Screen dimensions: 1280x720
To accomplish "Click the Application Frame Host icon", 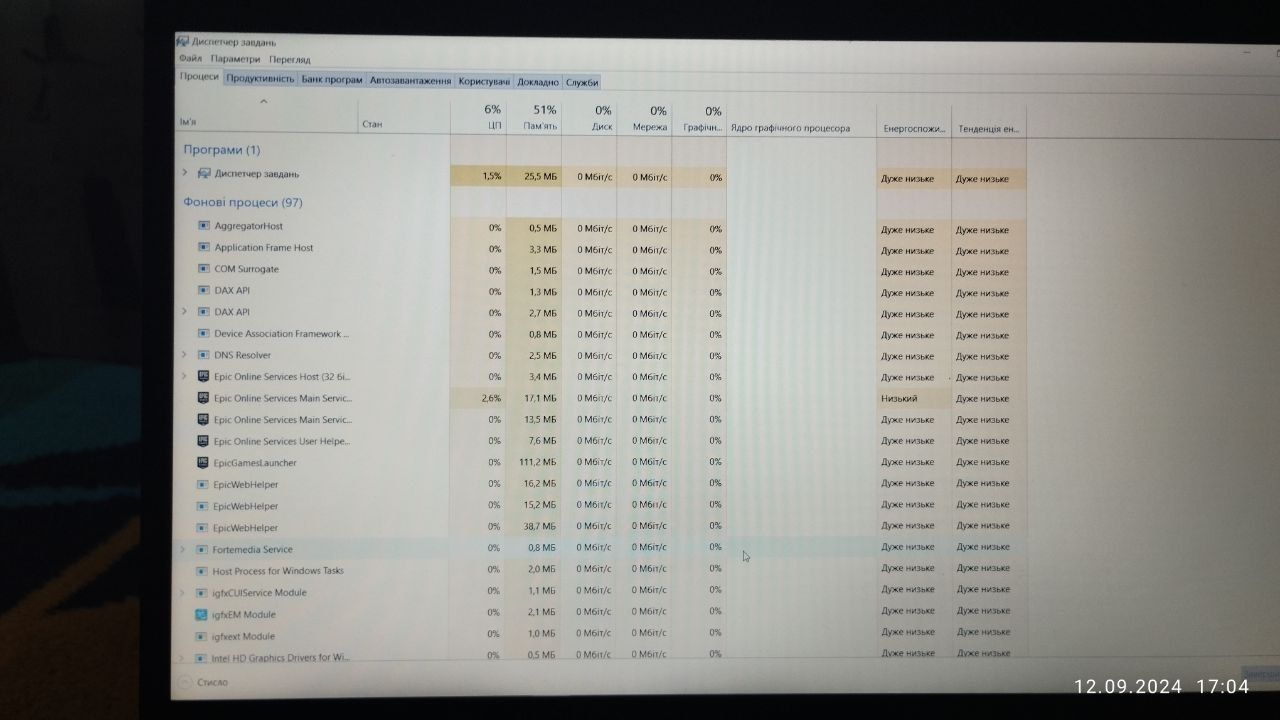I will [x=204, y=247].
